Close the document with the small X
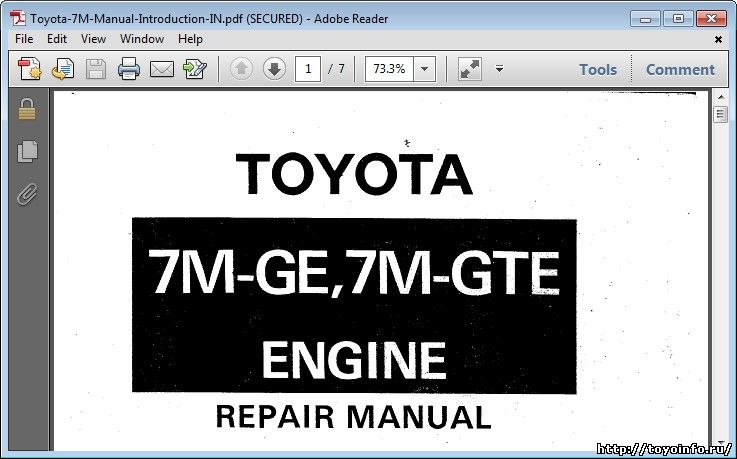The width and height of the screenshot is (737, 459). tap(718, 39)
